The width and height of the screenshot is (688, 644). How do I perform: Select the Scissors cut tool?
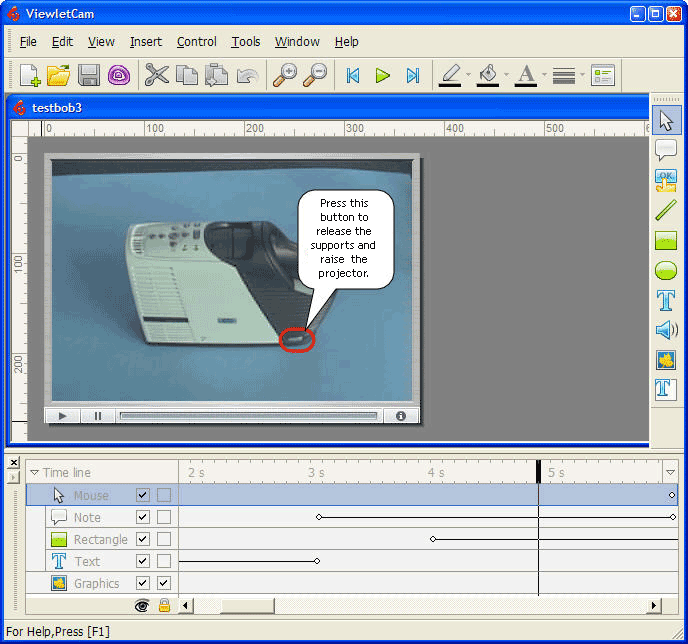[156, 75]
